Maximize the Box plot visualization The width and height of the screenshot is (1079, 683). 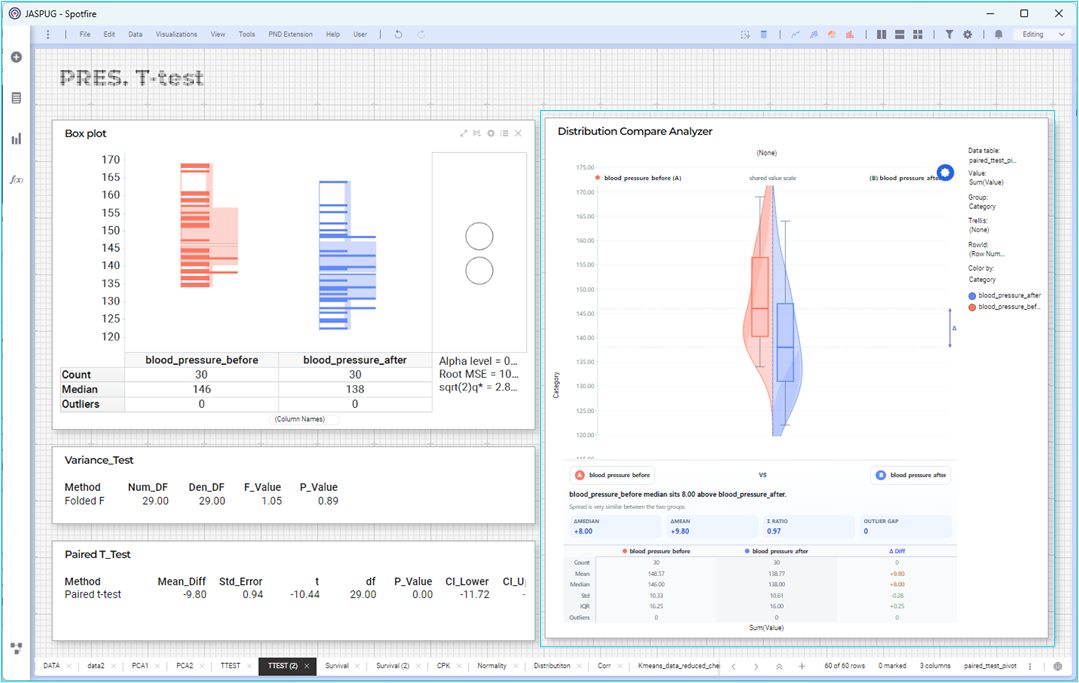463,133
